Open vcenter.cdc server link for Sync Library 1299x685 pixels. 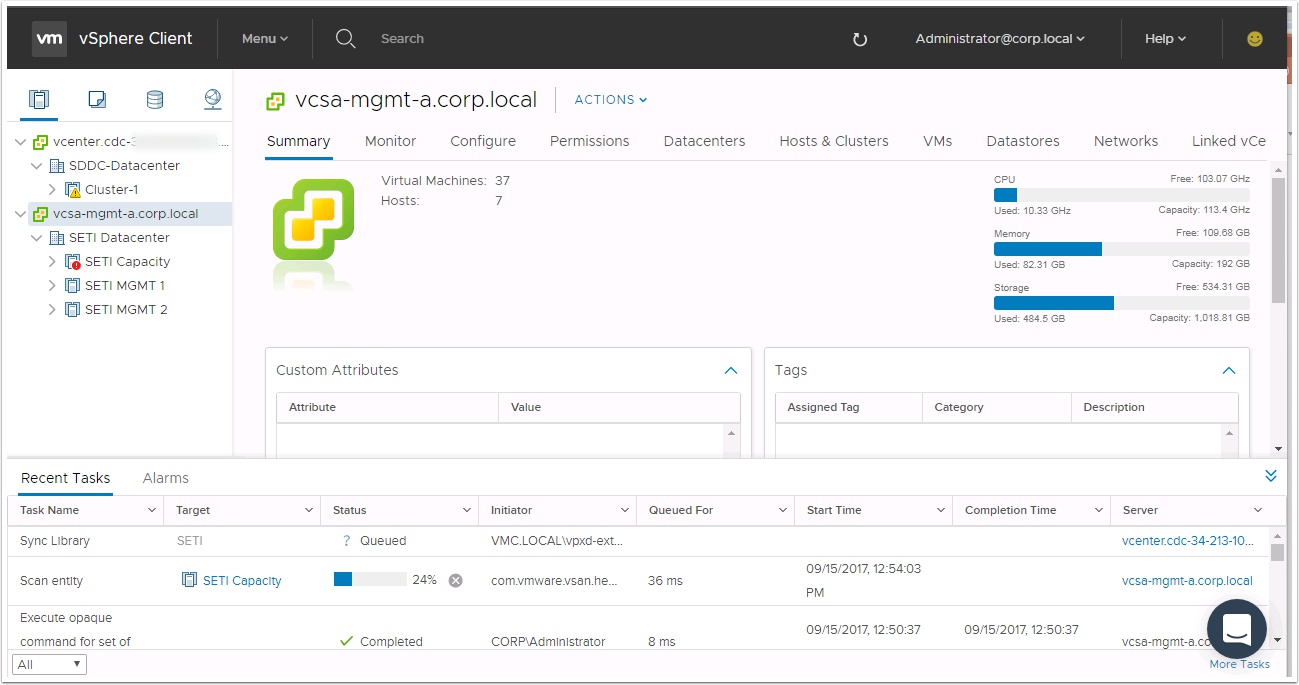[1188, 541]
